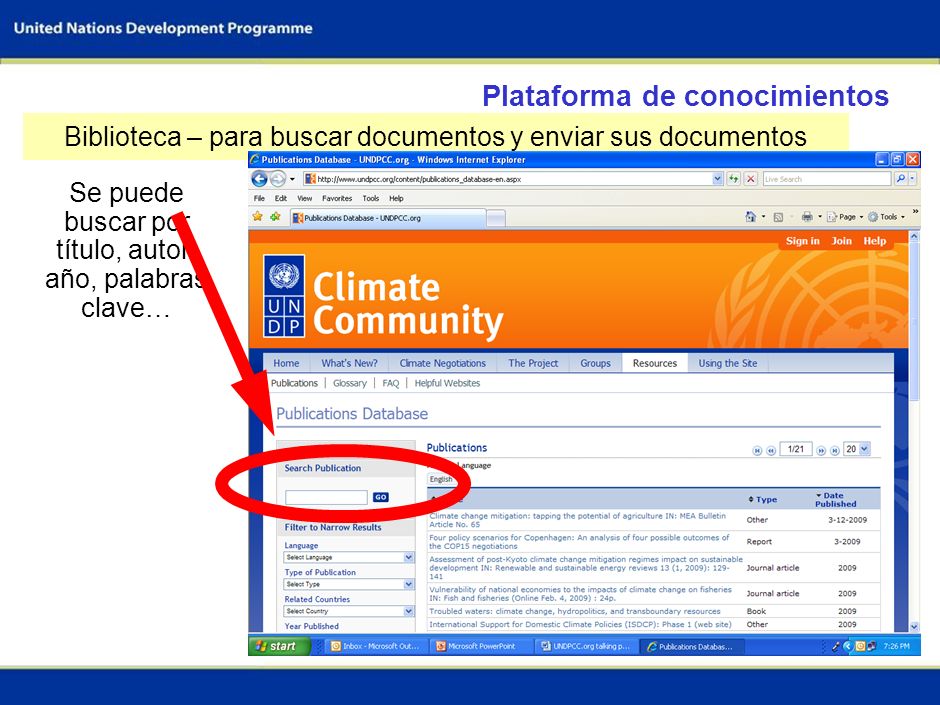Click the green Refresh page icon
The height and width of the screenshot is (705, 940).
pyautogui.click(x=734, y=179)
